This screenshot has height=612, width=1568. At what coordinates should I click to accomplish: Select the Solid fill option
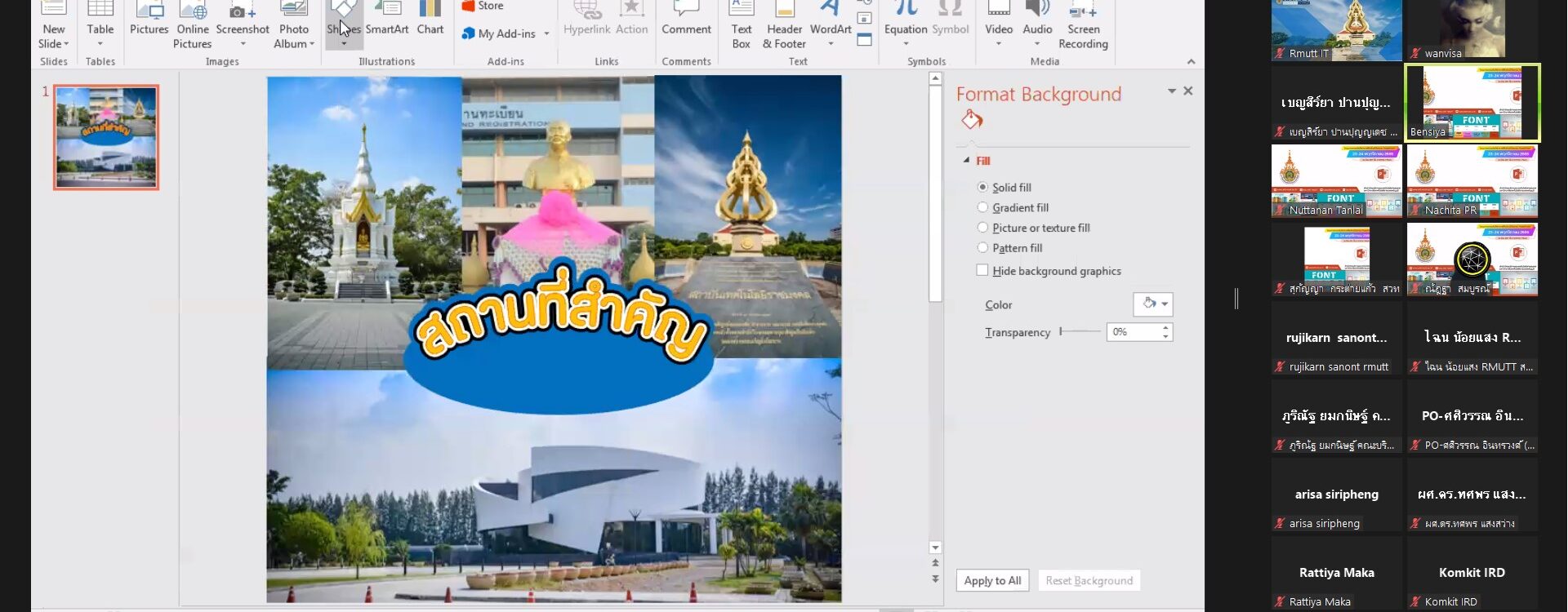point(1004,187)
